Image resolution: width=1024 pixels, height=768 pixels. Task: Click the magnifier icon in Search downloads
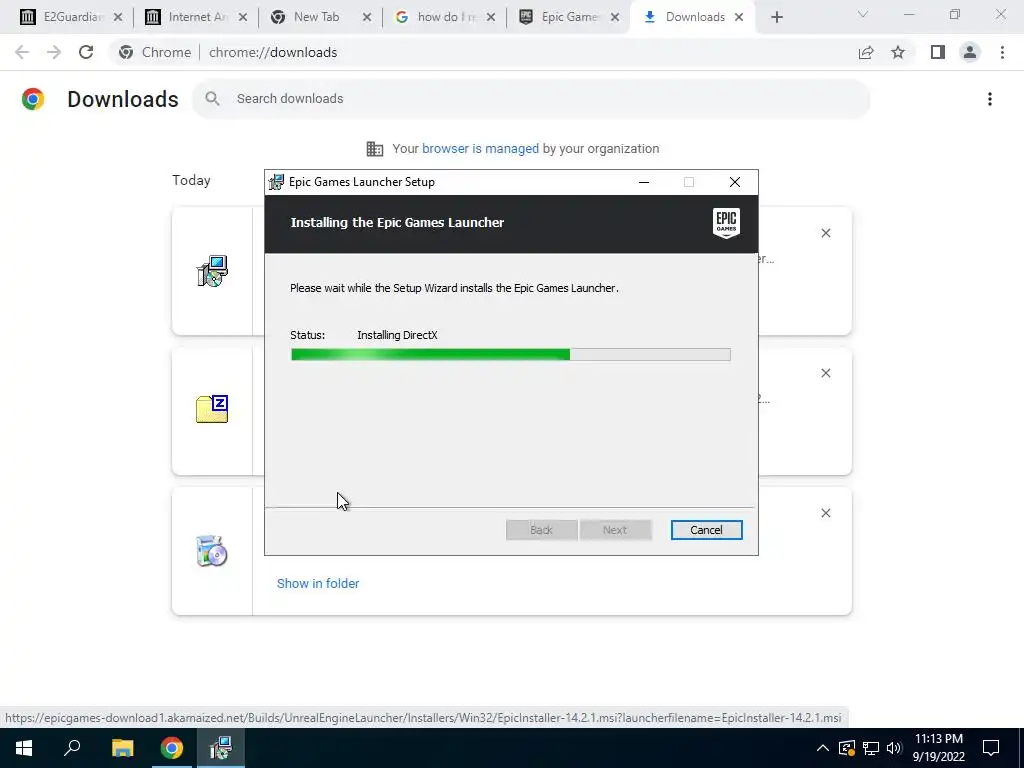tap(212, 99)
